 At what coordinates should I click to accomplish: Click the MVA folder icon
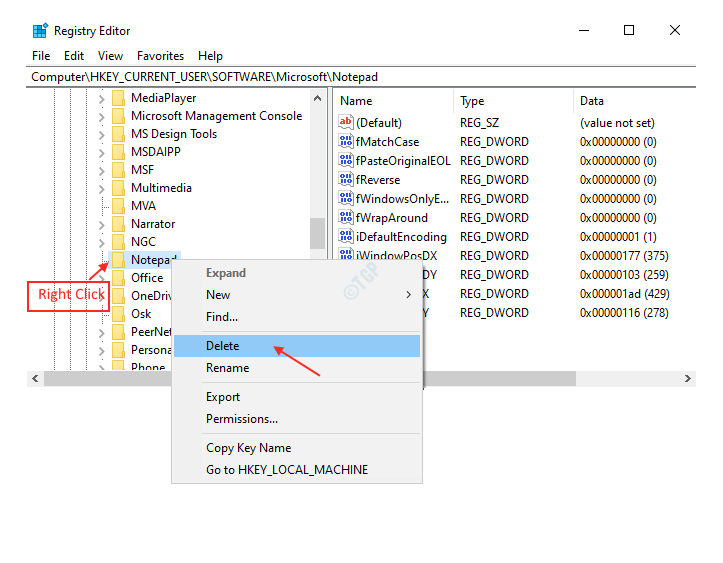pos(119,206)
